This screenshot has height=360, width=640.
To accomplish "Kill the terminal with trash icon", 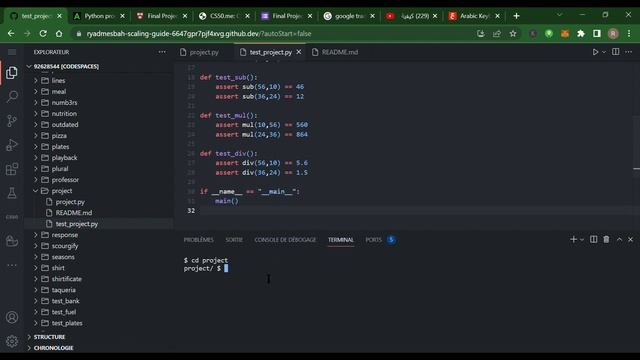I will [x=607, y=240].
